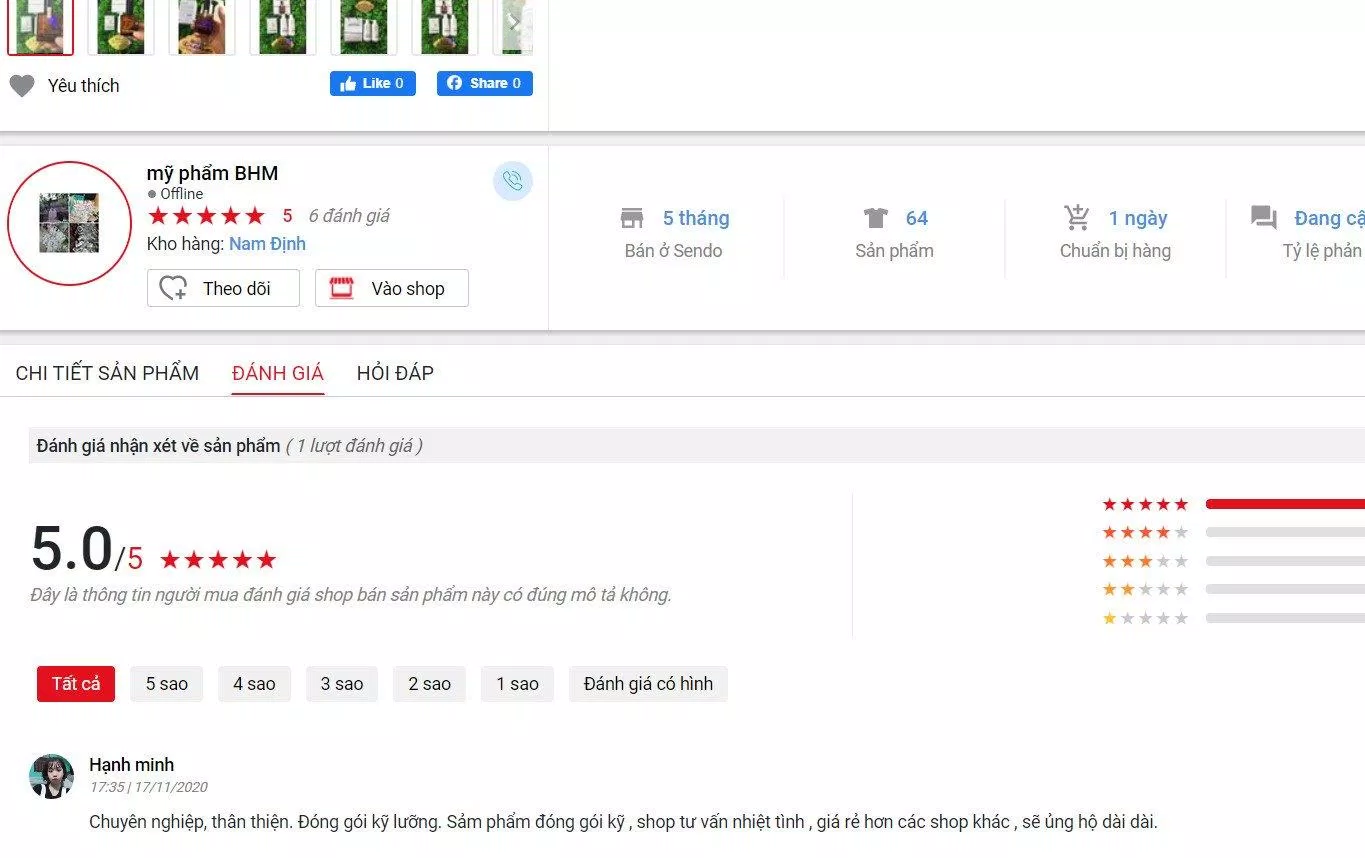This screenshot has height=858, width=1365.
Task: Enable the '5 sao' review filter
Action: 166,684
